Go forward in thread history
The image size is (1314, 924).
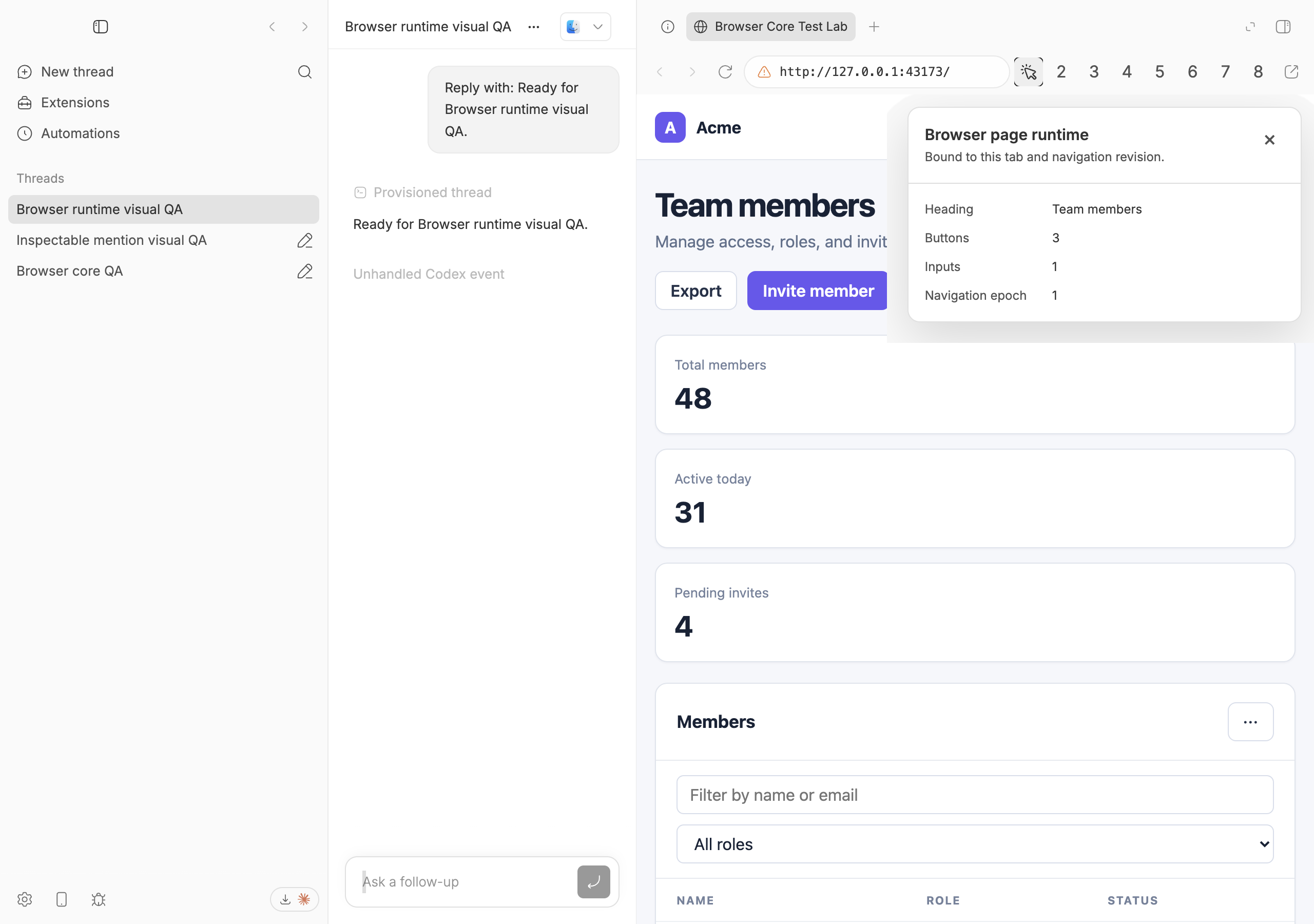[x=305, y=26]
